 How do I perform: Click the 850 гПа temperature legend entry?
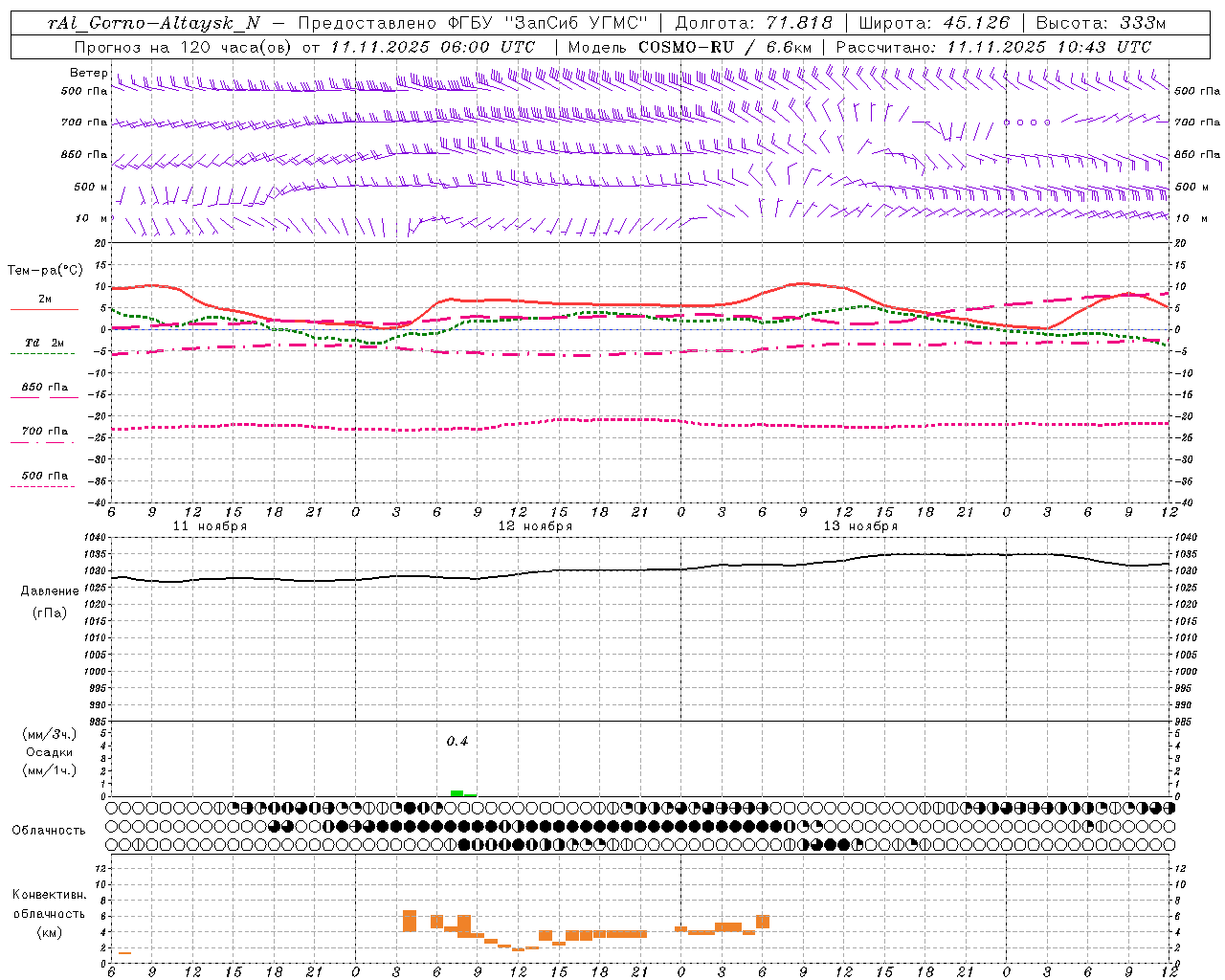click(45, 388)
